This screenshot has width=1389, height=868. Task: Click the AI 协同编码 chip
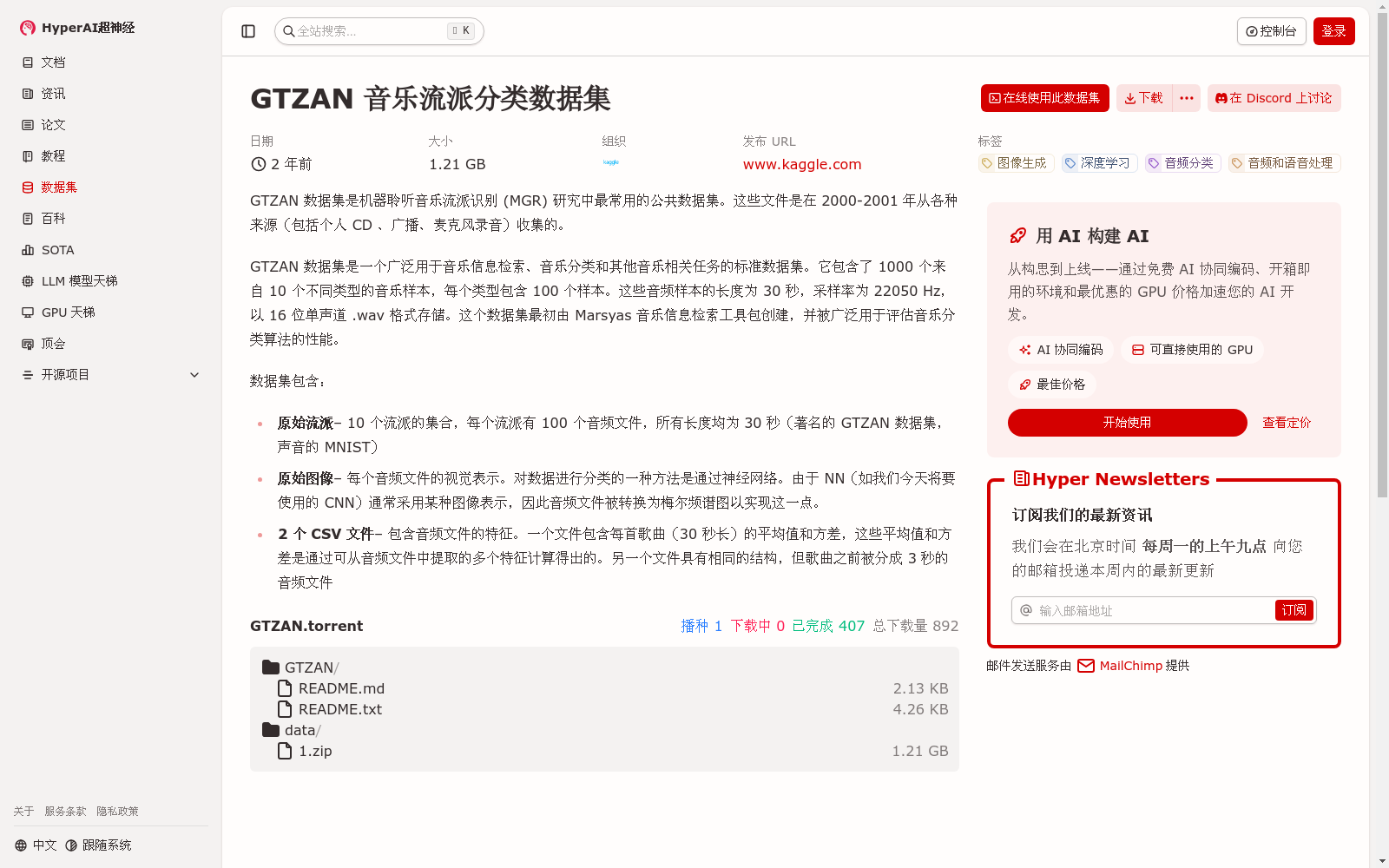pyautogui.click(x=1061, y=350)
